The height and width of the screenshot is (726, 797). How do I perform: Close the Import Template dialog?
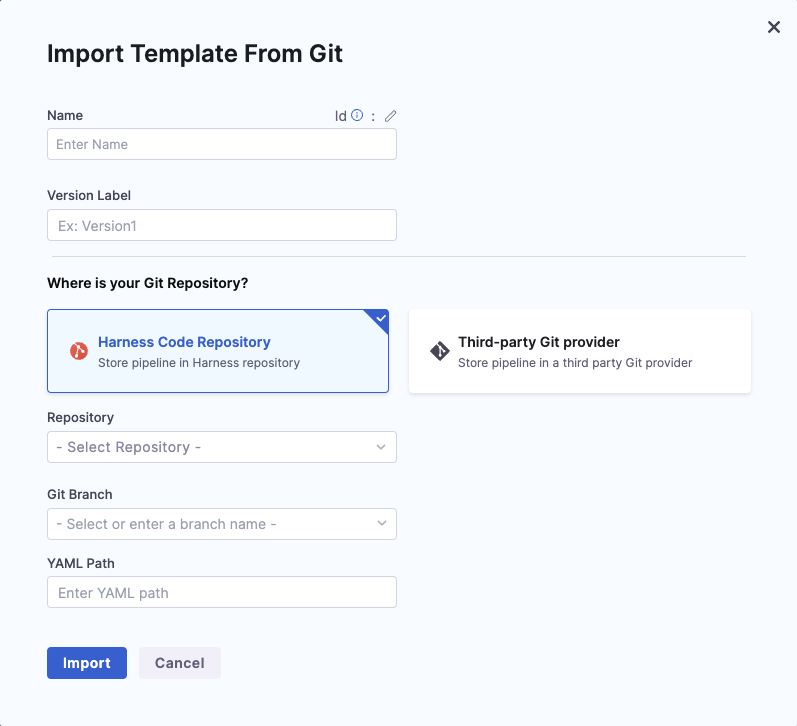(773, 27)
